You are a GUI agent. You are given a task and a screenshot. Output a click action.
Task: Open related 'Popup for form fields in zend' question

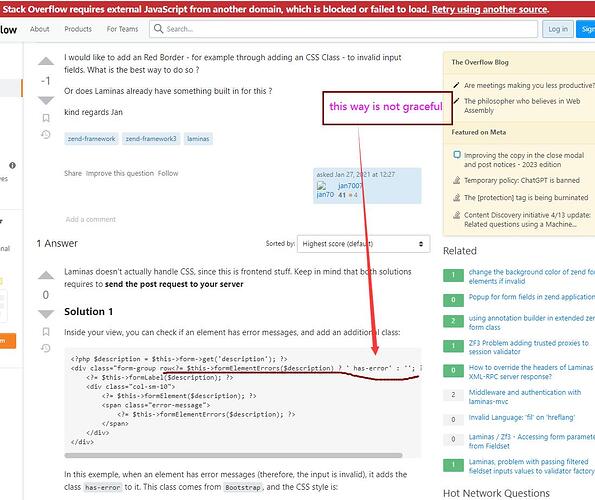coord(532,297)
